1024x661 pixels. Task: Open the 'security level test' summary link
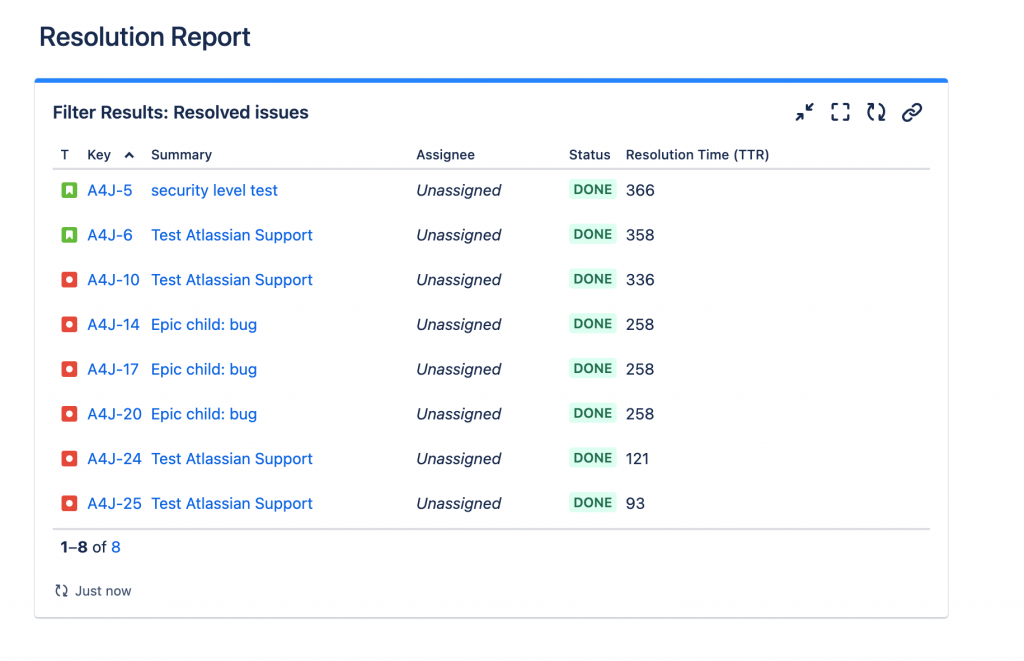tap(214, 190)
